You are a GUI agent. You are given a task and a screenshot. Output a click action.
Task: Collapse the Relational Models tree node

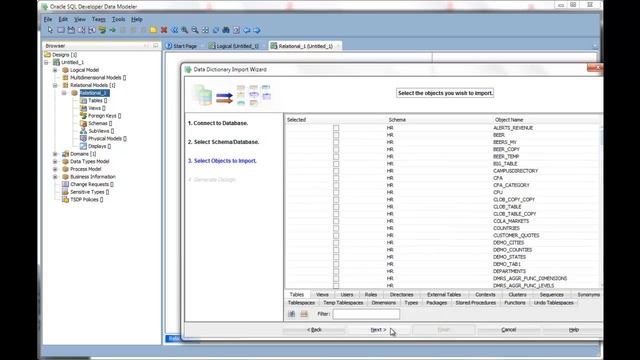point(55,85)
